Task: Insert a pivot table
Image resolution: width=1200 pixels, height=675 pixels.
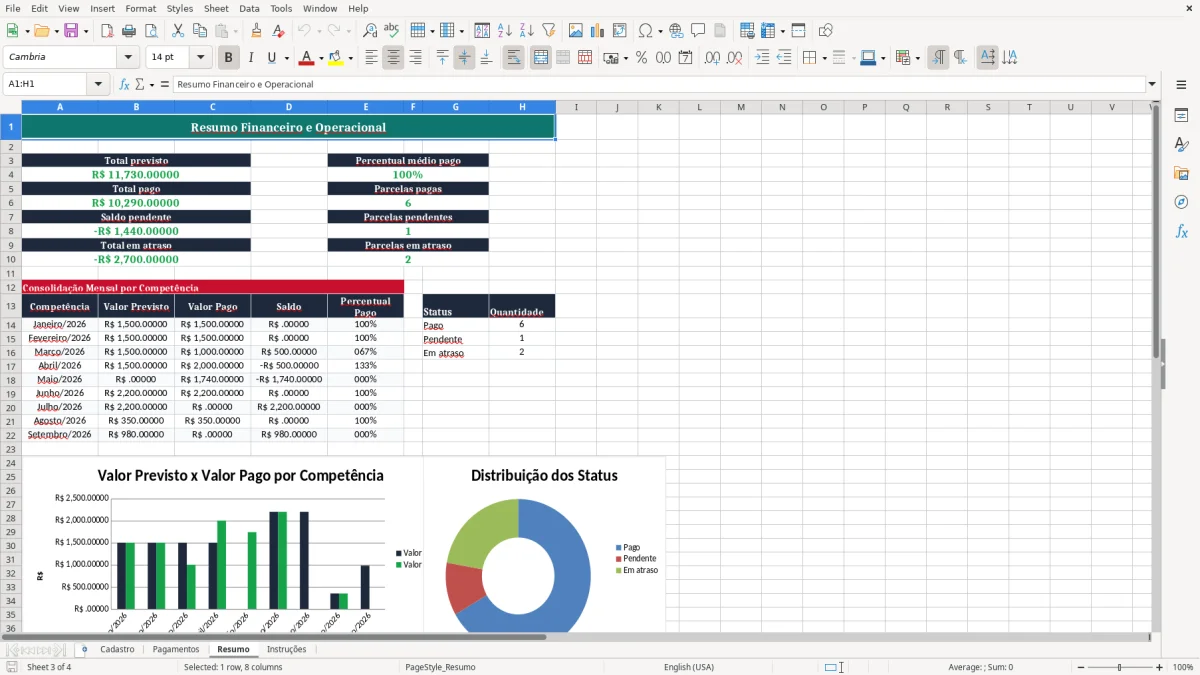Action: (x=619, y=31)
